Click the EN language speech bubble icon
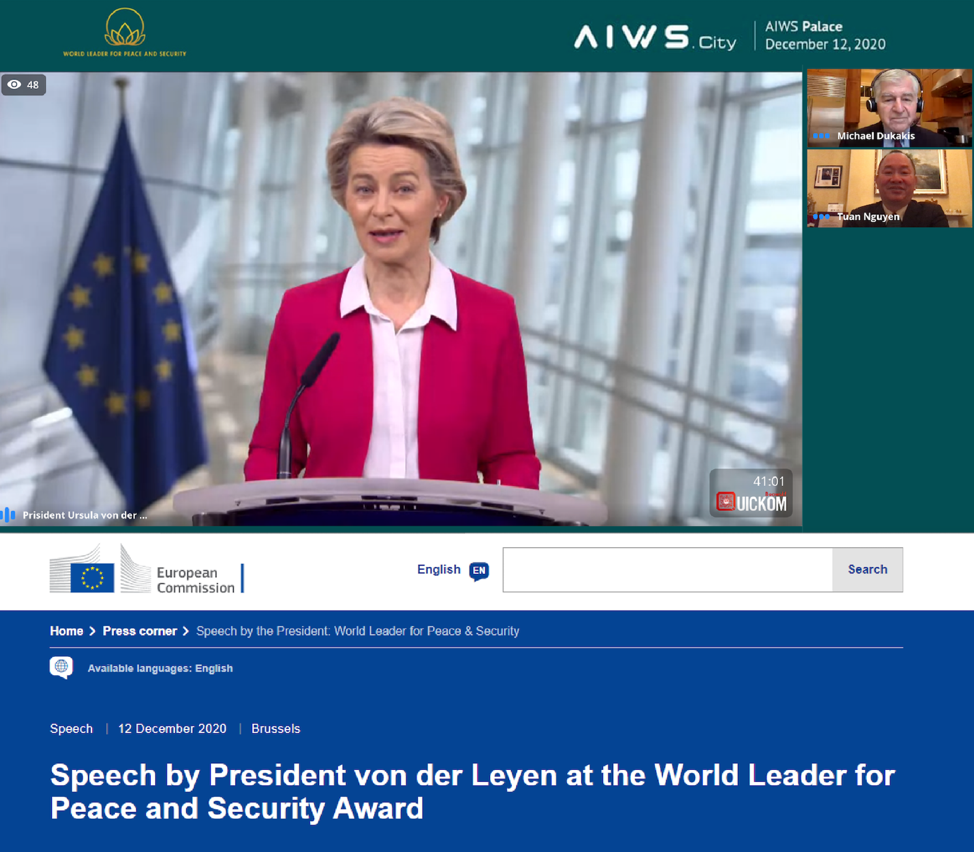Screen dimensions: 974x852 (x=479, y=571)
